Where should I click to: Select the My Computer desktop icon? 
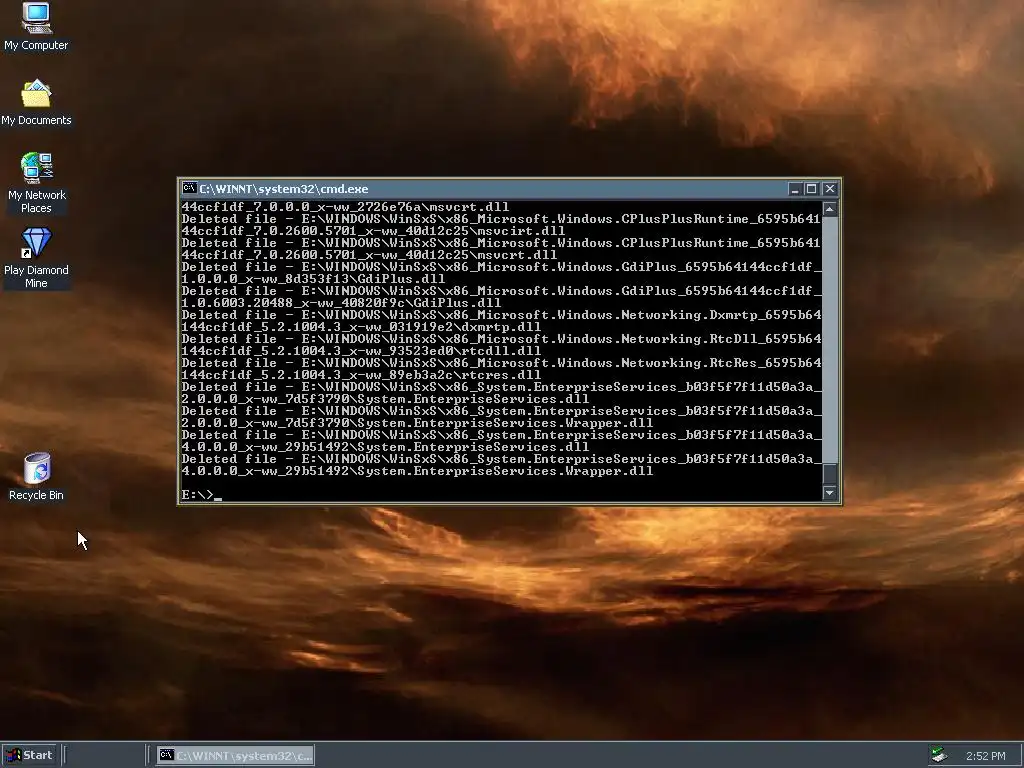(x=36, y=26)
